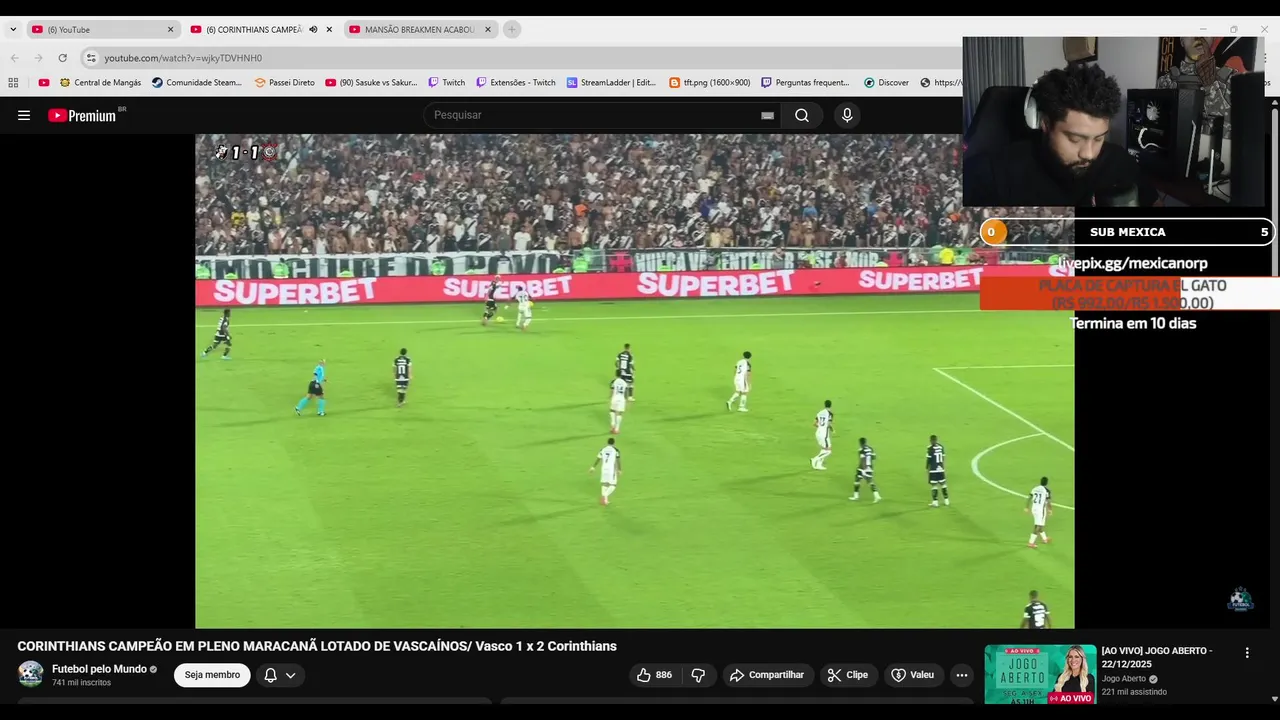Open the Passei Direto bookmark

tap(284, 82)
